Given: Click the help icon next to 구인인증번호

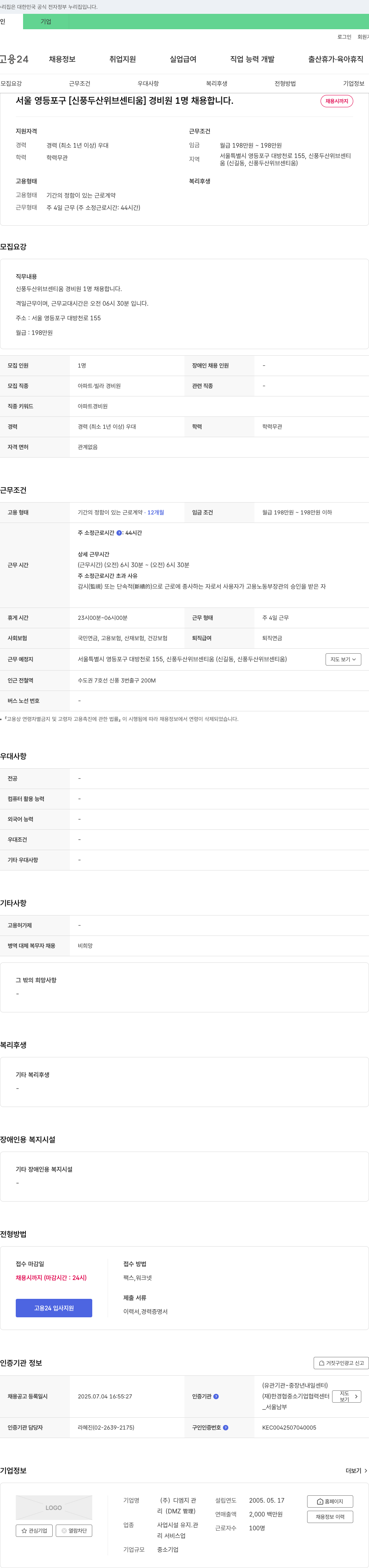Looking at the screenshot, I should 226,1427.
